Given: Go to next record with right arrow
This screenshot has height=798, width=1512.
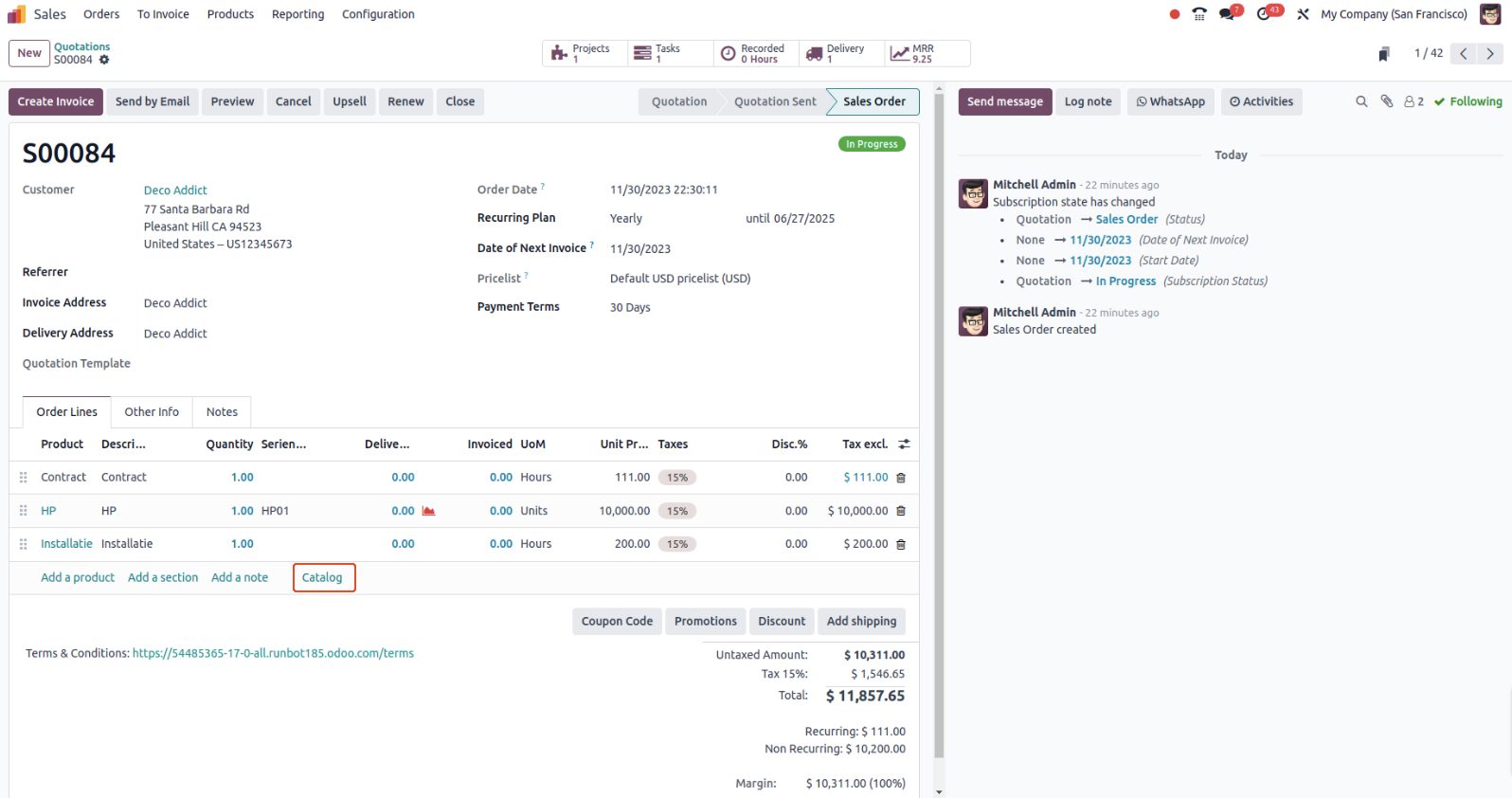Looking at the screenshot, I should click(1490, 54).
